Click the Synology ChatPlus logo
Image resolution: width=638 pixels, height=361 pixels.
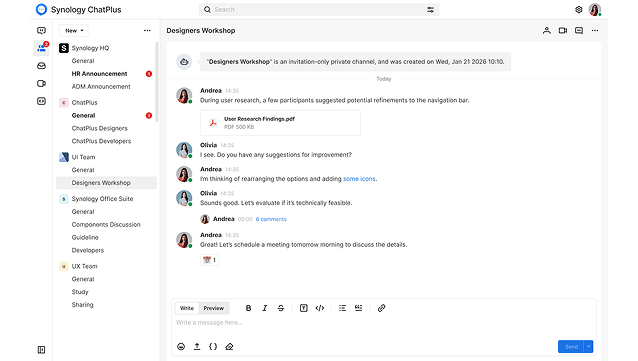tap(42, 9)
